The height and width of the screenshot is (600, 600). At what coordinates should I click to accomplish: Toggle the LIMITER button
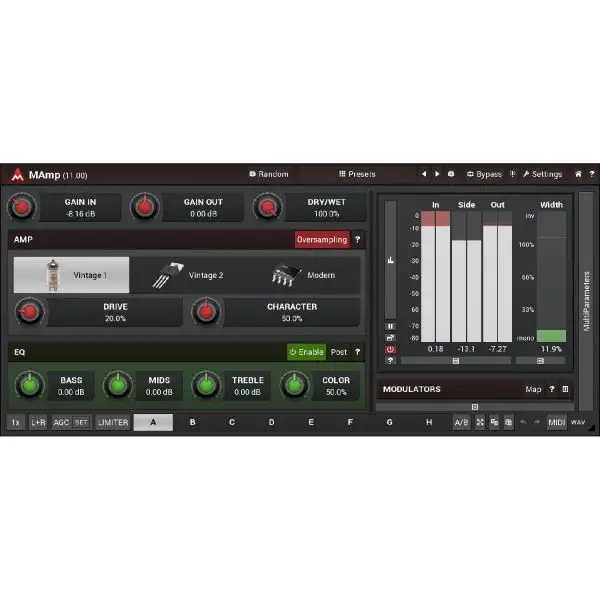coord(112,423)
